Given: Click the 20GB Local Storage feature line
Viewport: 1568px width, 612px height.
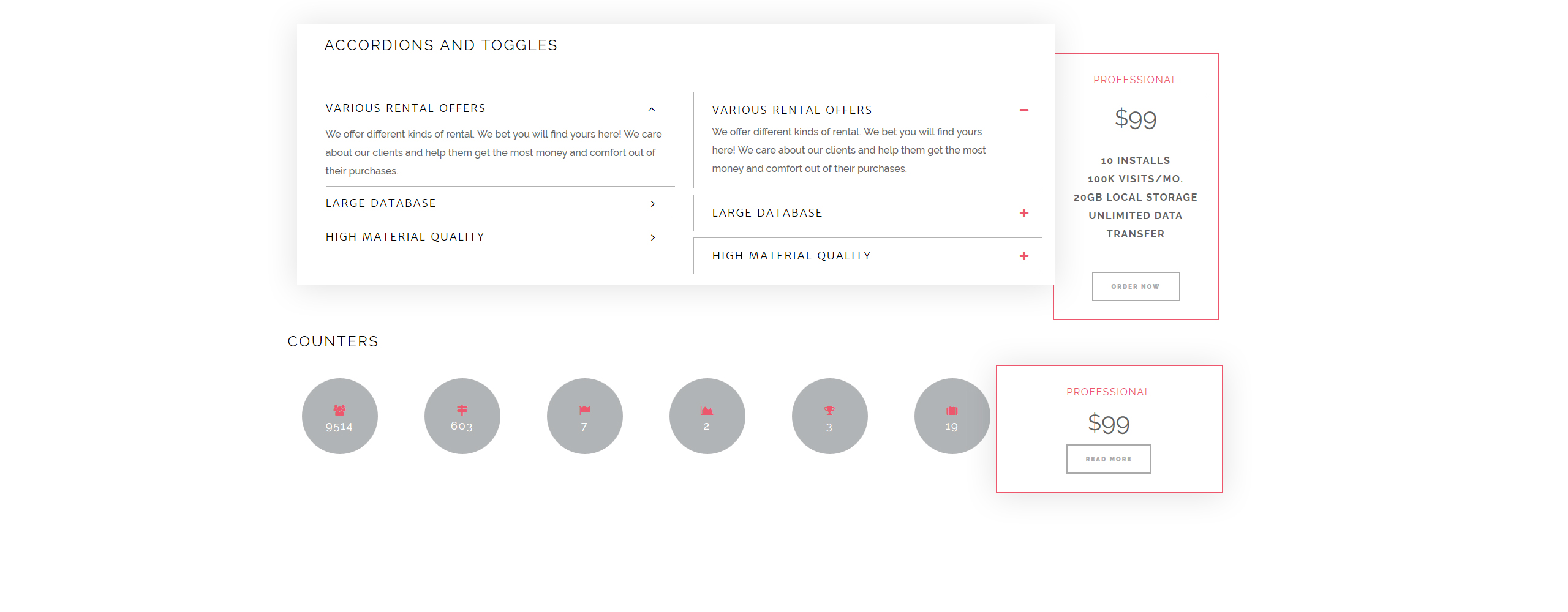Looking at the screenshot, I should 1136,198.
